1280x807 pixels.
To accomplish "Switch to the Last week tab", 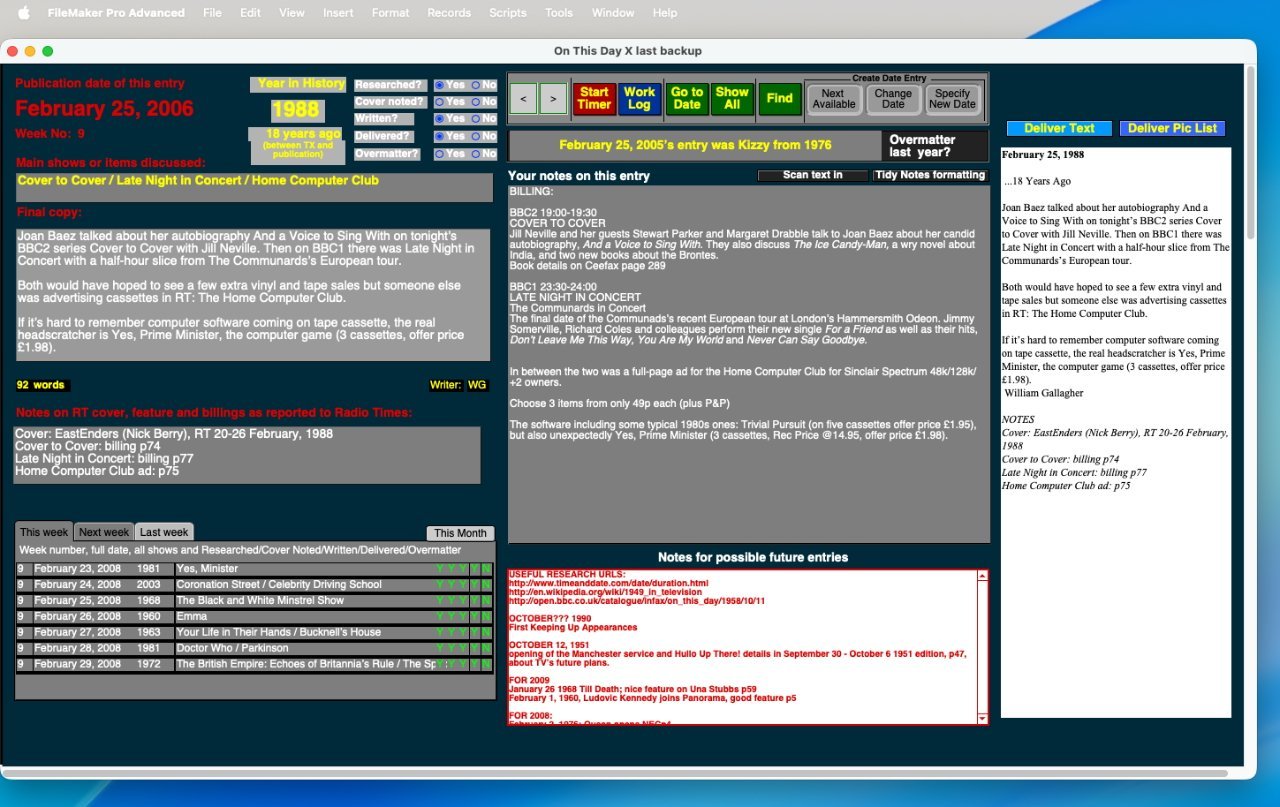I will click(164, 532).
